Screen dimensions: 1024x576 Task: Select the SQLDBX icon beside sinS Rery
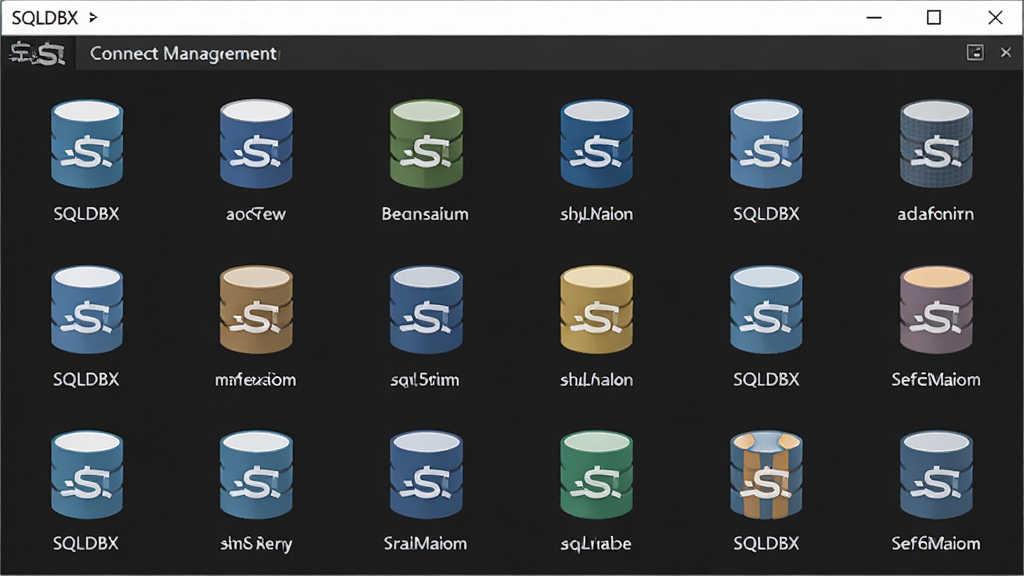[x=87, y=474]
